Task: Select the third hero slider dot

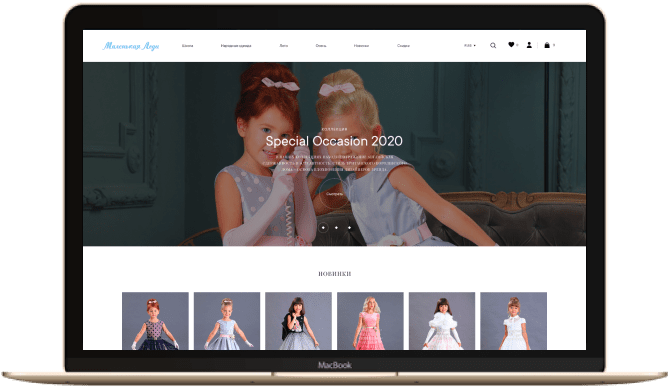Action: (349, 228)
